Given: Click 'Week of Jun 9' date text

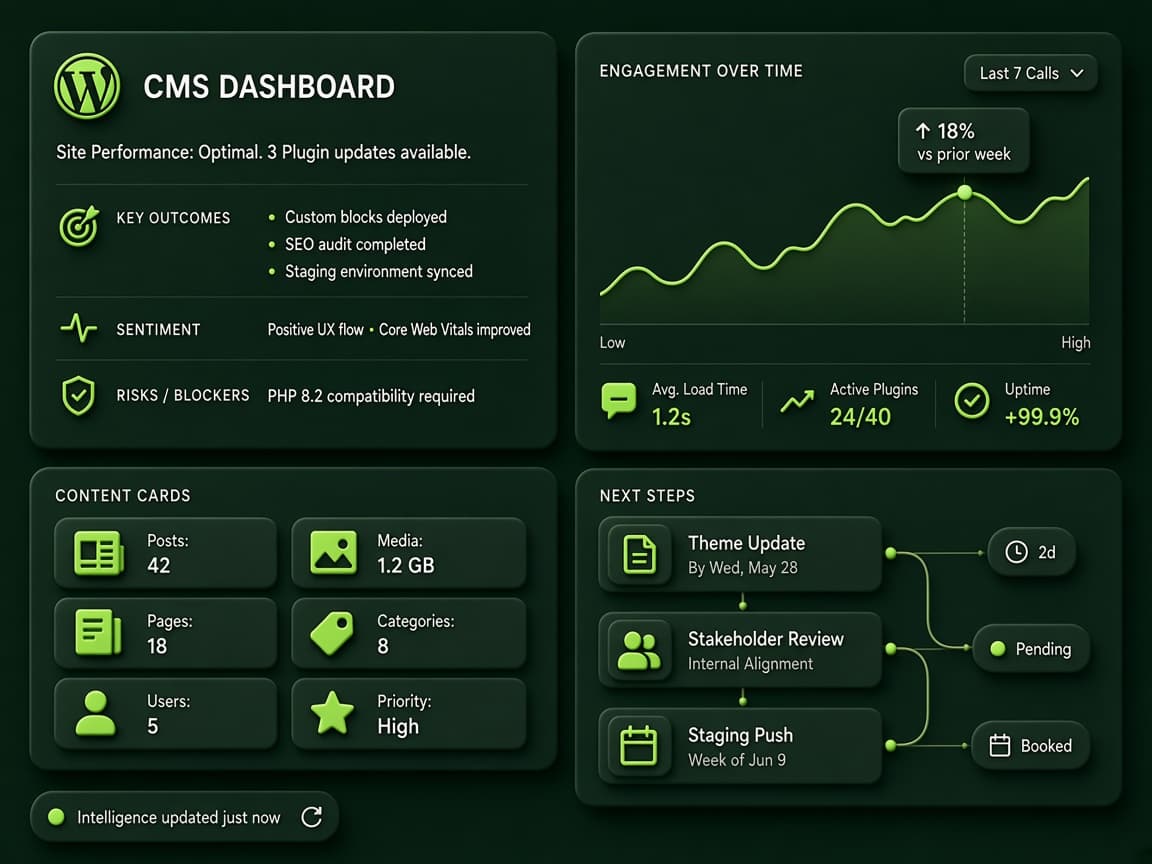Looking at the screenshot, I should pyautogui.click(x=737, y=760).
